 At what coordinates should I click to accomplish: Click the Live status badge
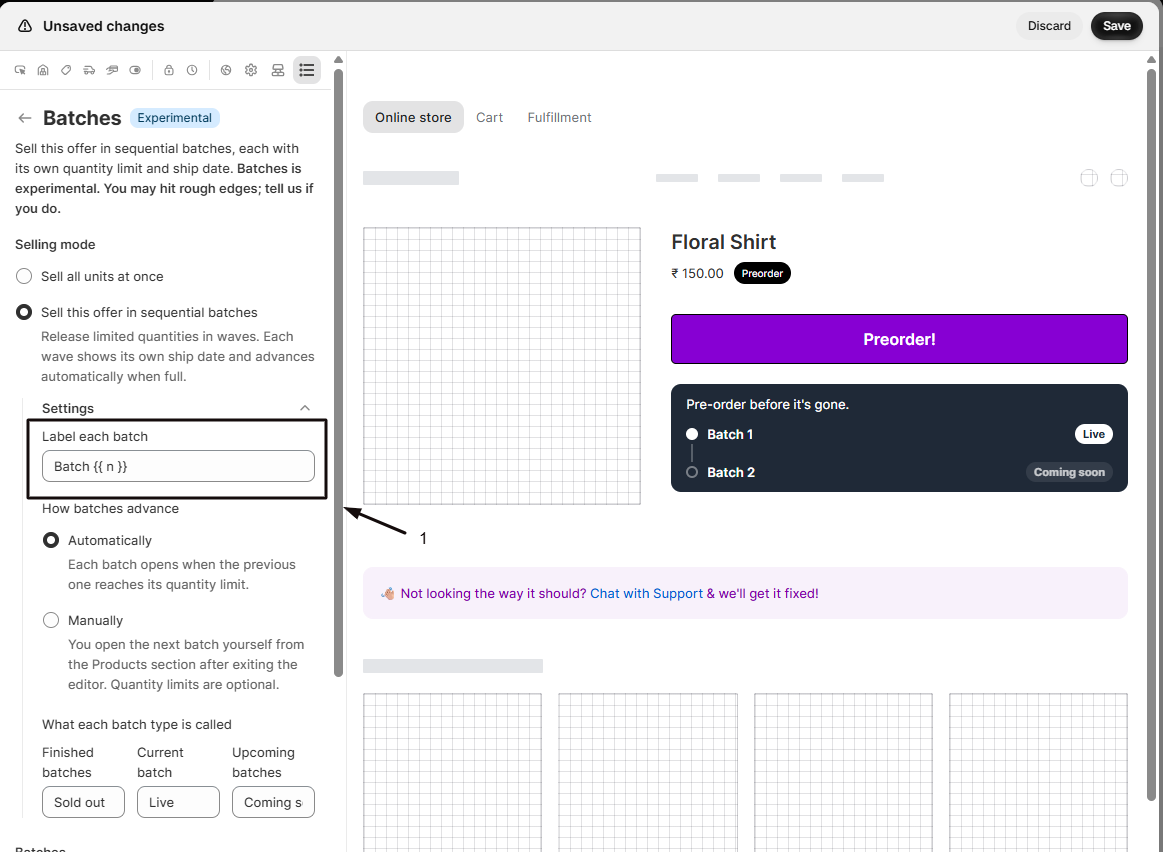[x=1093, y=435]
